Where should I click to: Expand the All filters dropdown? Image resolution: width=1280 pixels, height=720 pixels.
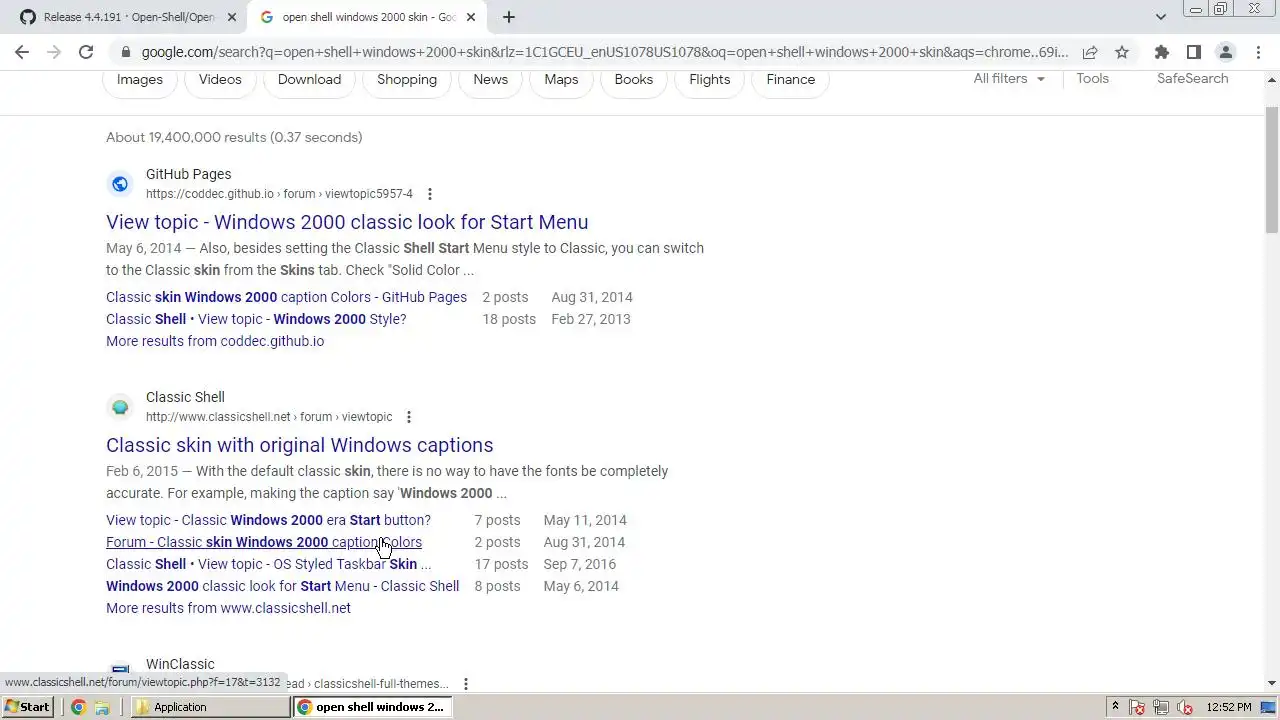coord(1009,78)
